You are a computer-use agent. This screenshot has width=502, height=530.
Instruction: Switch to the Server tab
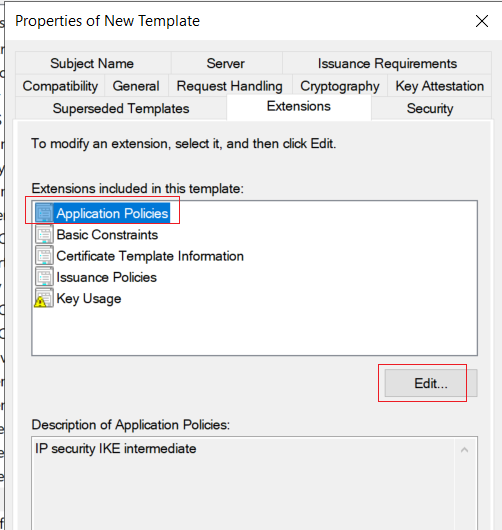pyautogui.click(x=226, y=63)
